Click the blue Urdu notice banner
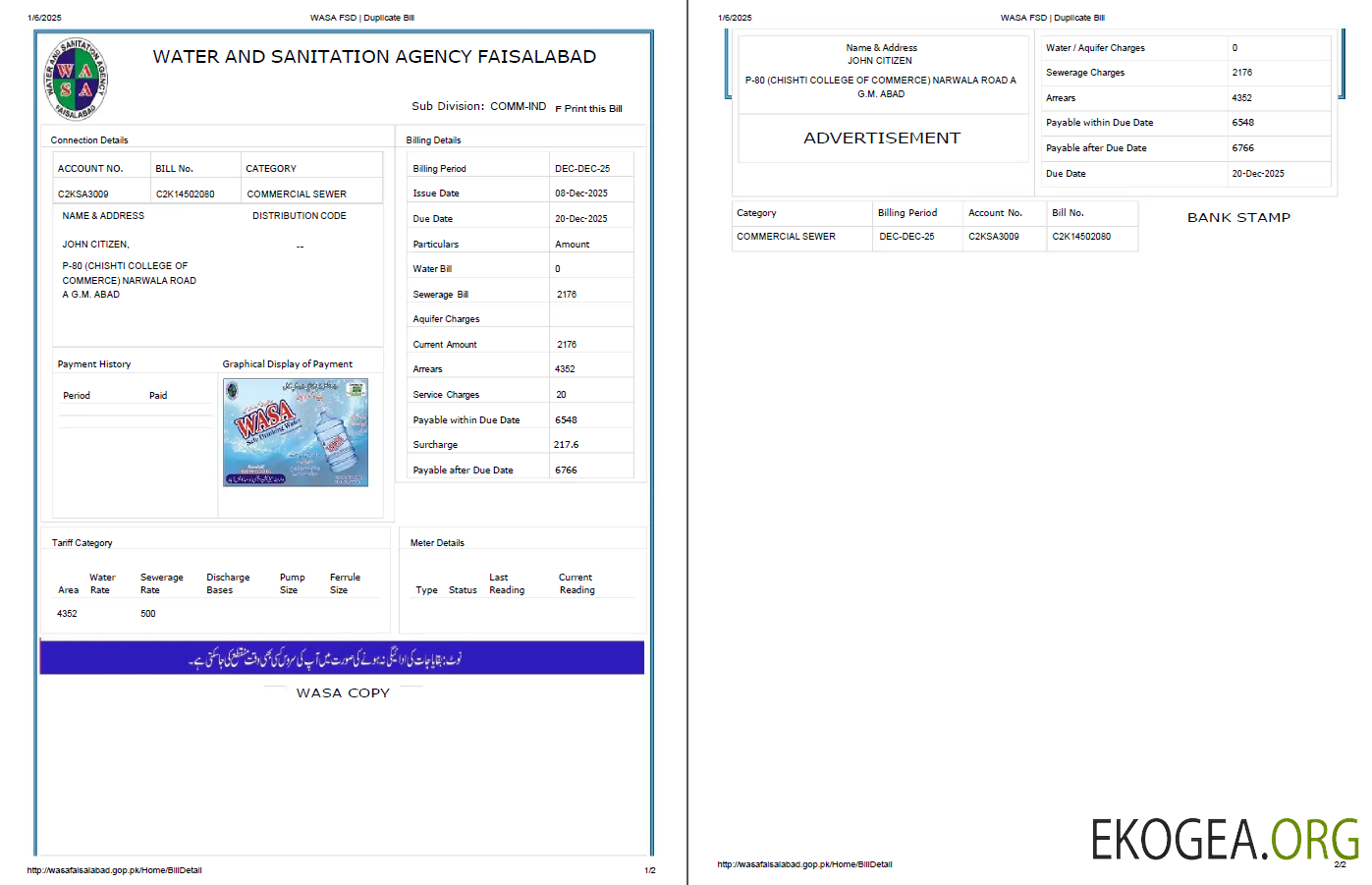 pos(342,657)
